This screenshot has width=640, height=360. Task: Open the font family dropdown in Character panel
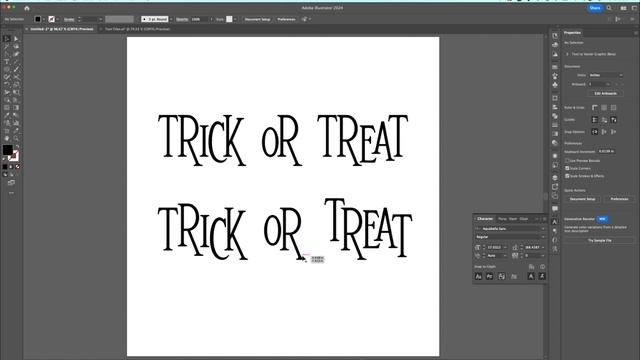point(543,229)
